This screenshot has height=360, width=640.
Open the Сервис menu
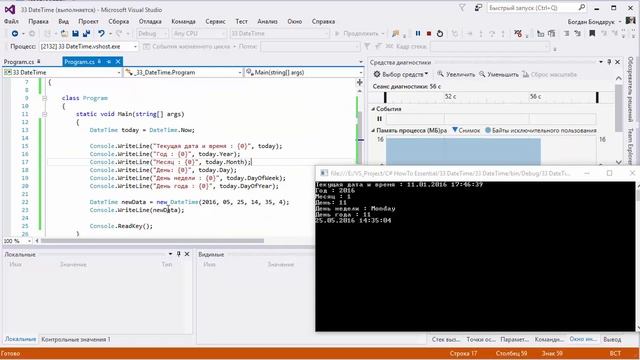[x=216, y=21]
